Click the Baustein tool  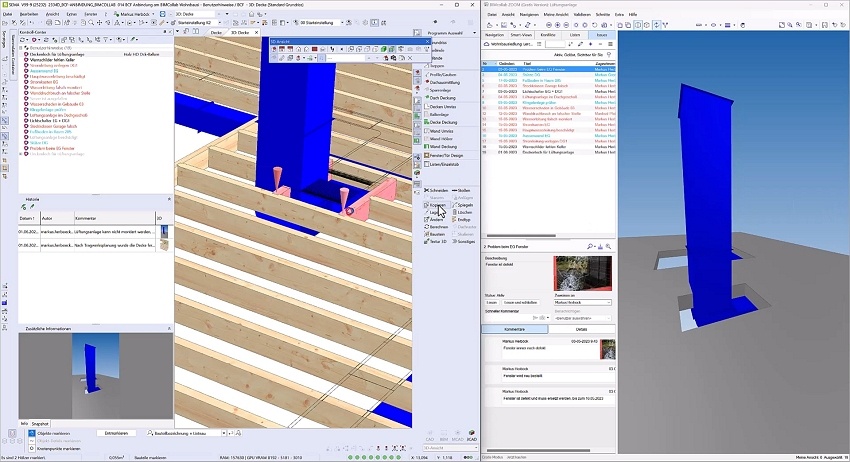(435, 234)
